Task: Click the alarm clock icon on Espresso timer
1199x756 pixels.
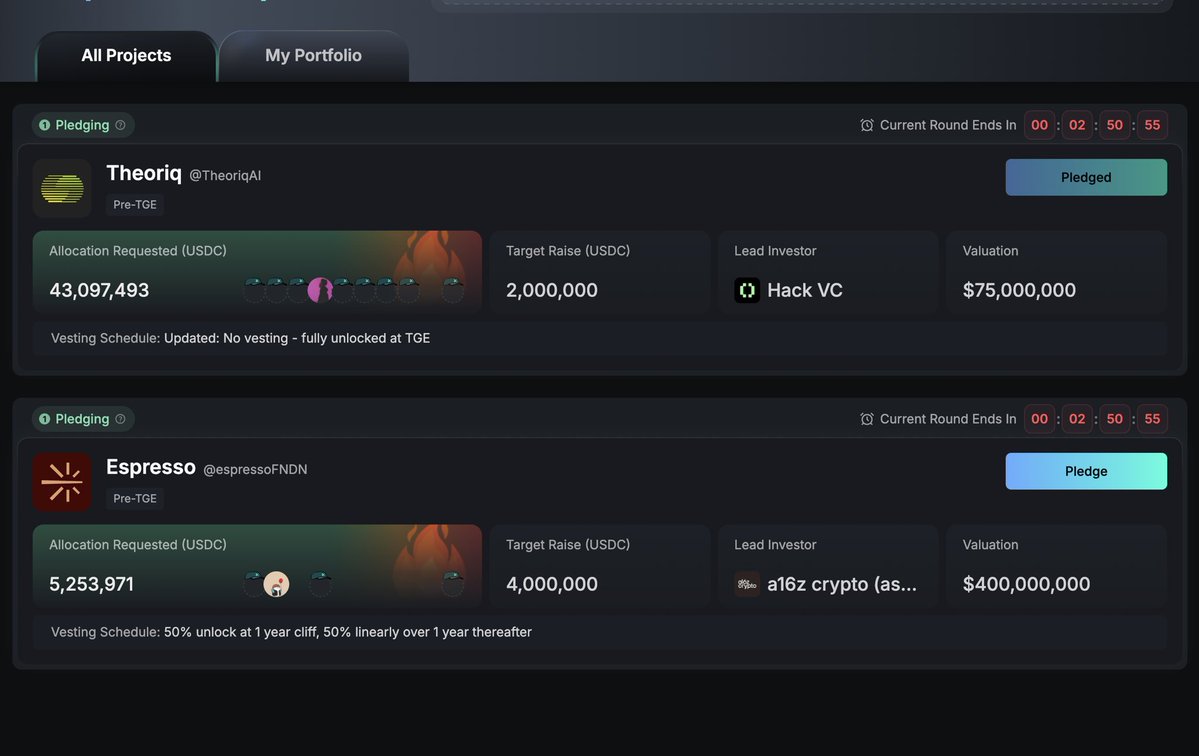Action: 866,419
